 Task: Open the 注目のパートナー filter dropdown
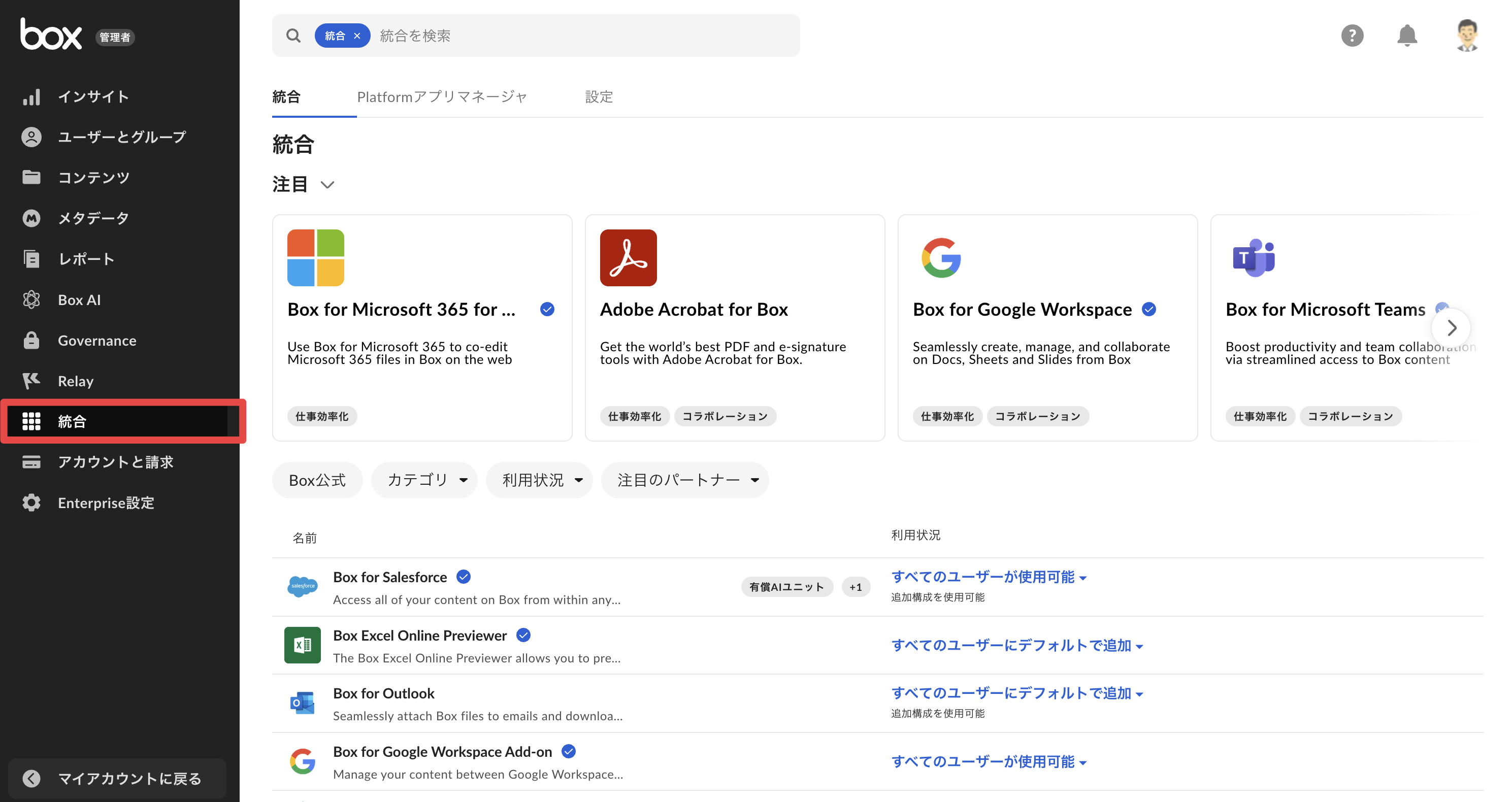click(x=685, y=480)
